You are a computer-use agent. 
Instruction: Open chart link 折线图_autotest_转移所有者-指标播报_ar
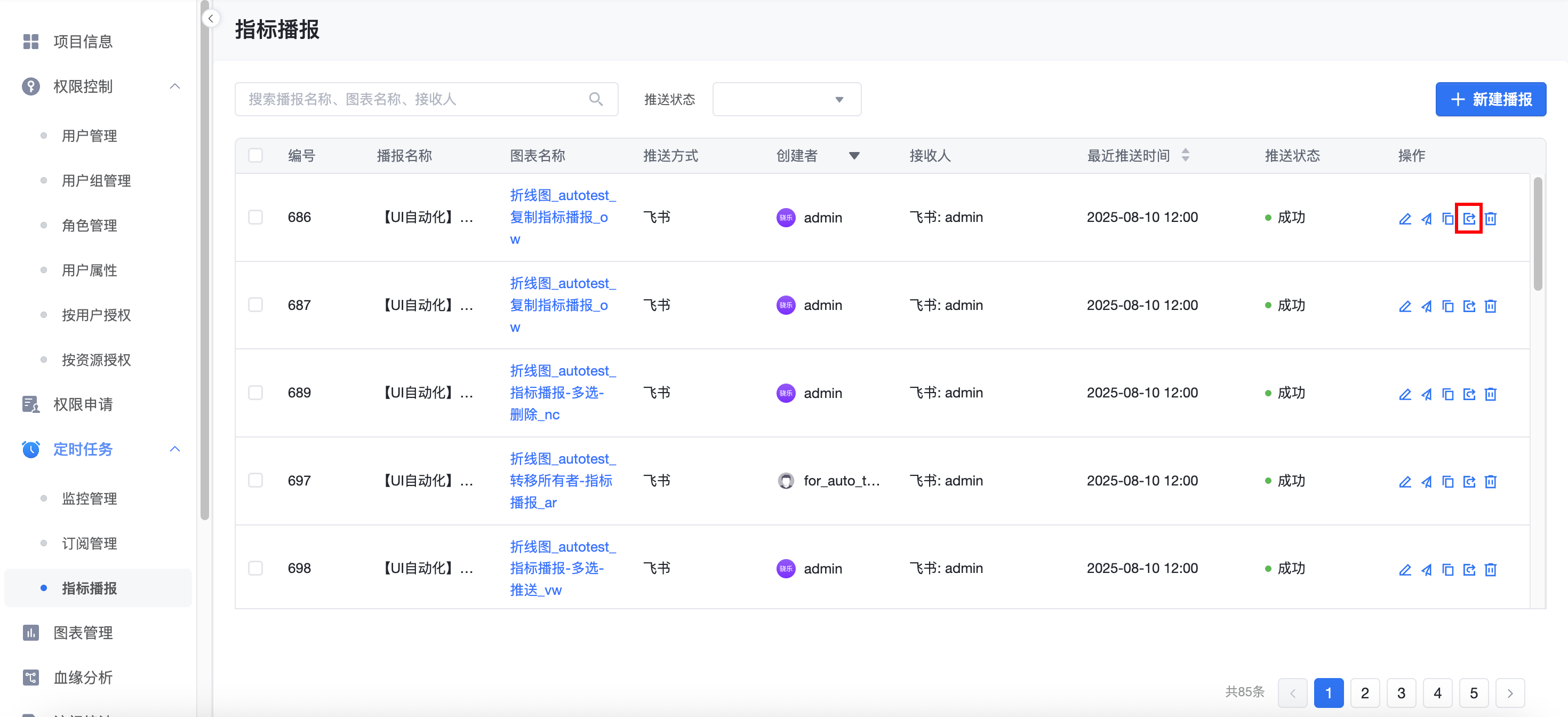click(x=561, y=481)
